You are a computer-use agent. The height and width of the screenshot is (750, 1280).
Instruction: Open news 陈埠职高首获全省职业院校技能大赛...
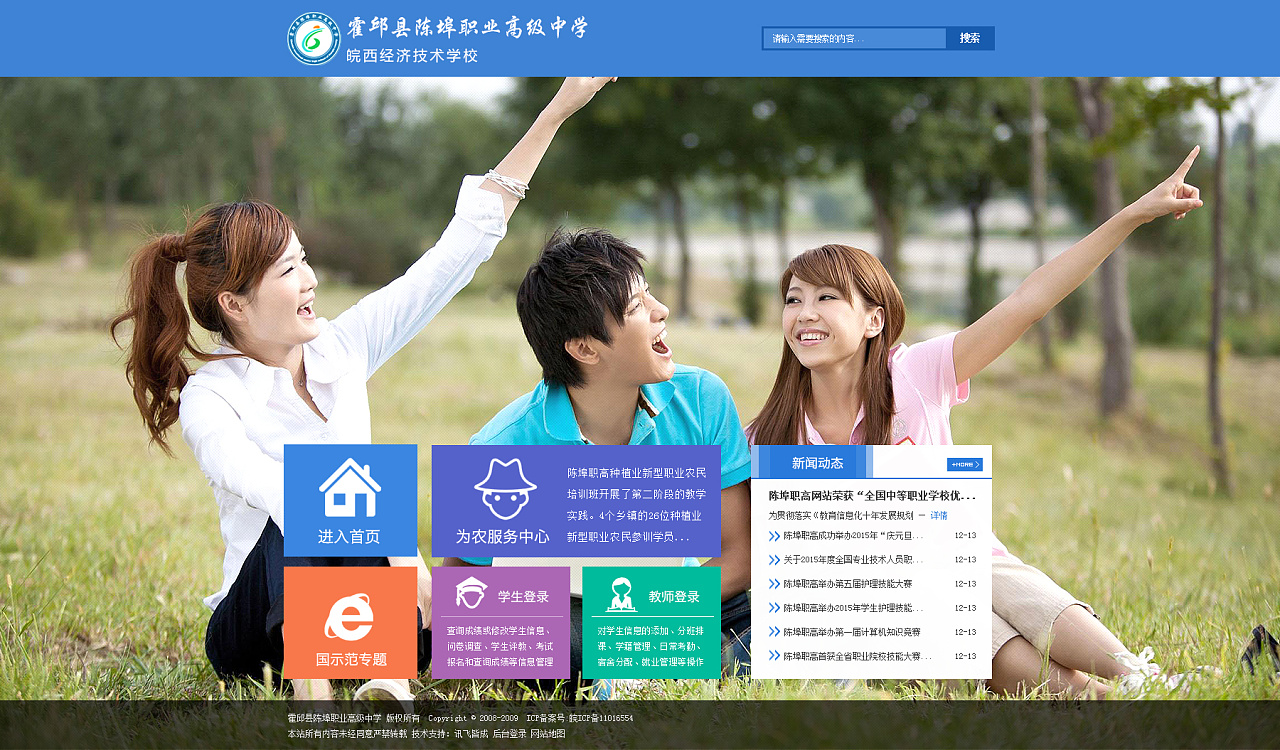[x=857, y=656]
